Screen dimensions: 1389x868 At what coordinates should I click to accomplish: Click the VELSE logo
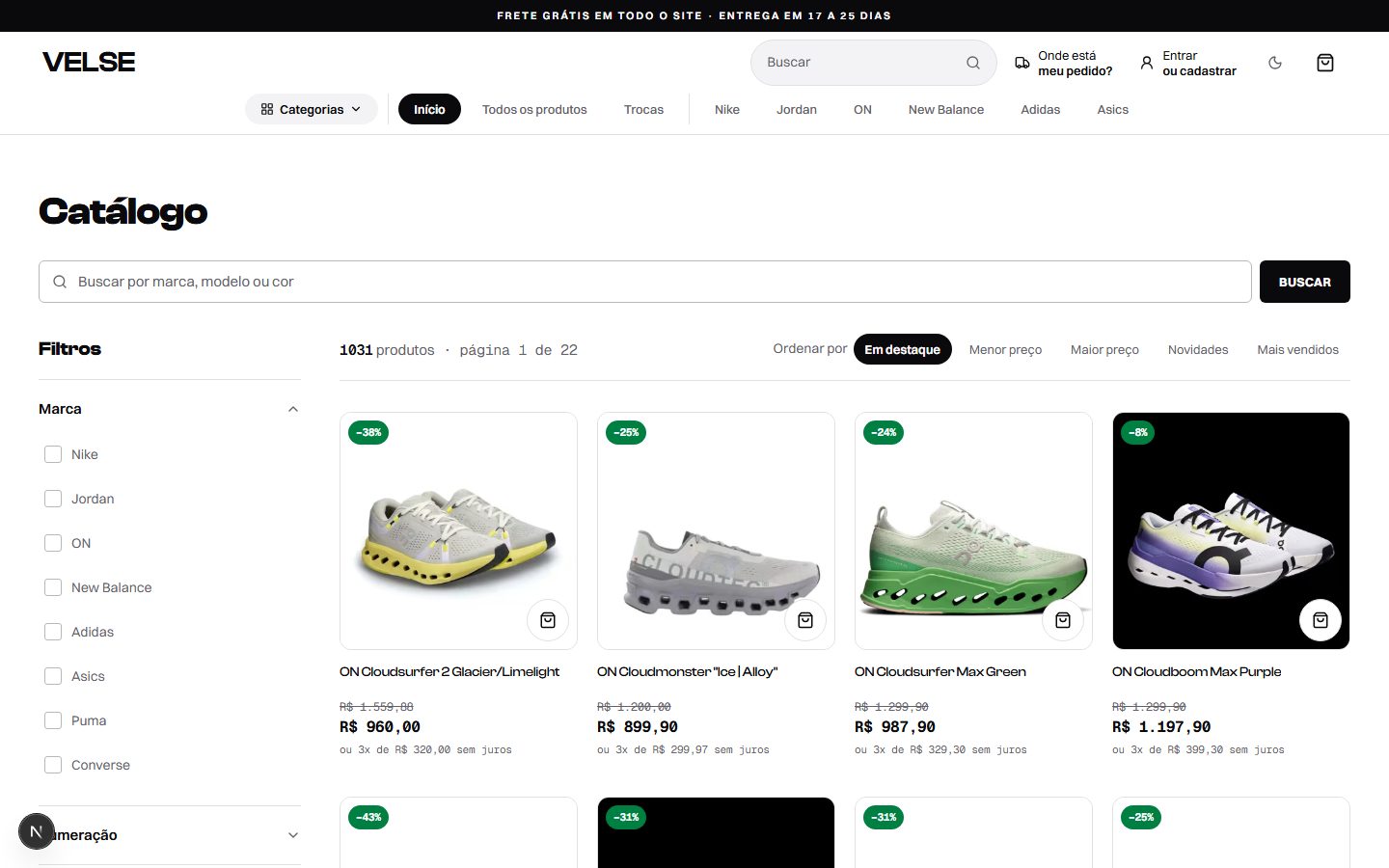89,62
